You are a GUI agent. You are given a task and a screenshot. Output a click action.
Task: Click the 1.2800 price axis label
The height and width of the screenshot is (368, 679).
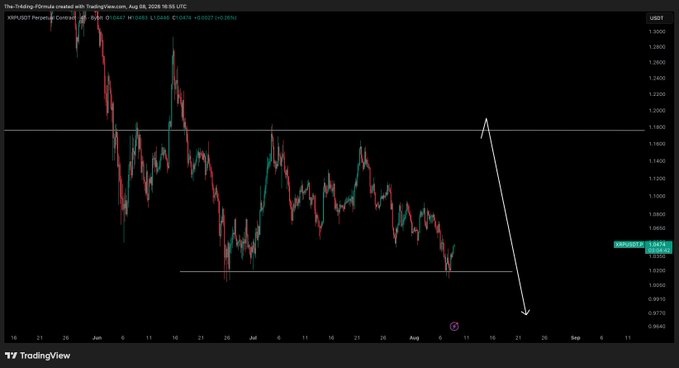point(657,47)
